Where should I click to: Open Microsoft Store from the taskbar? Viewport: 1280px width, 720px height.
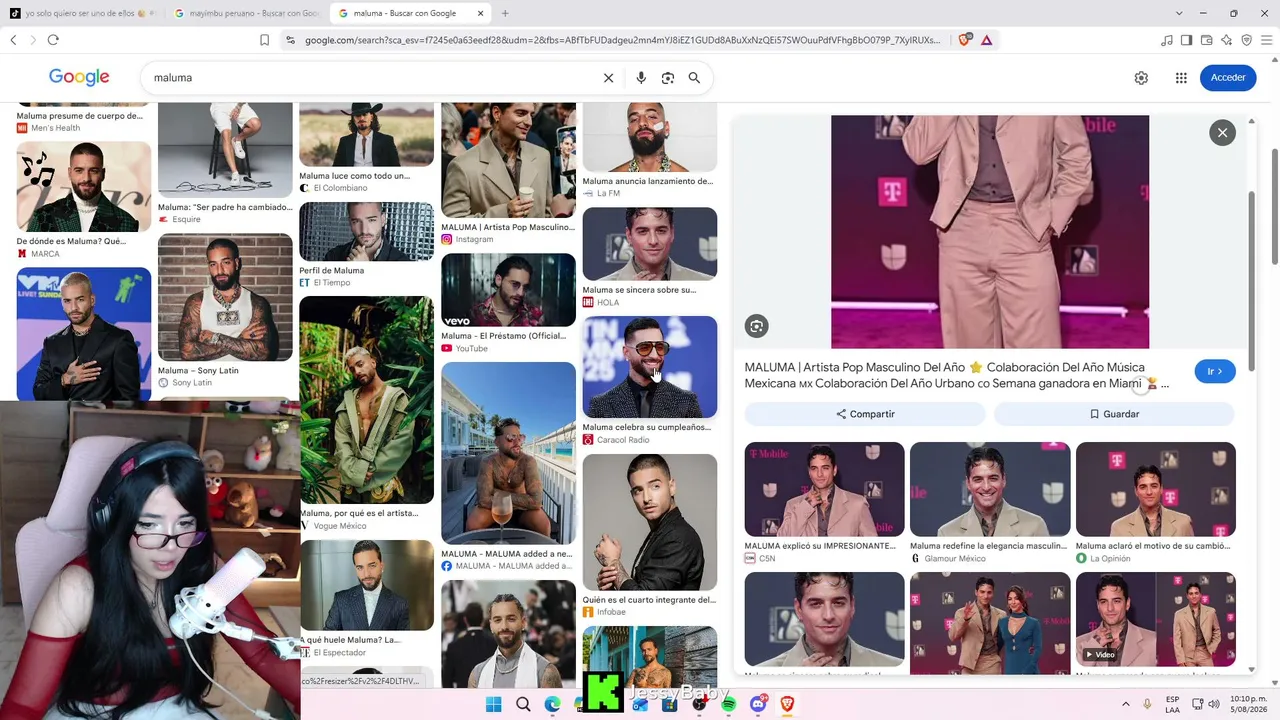[x=670, y=705]
